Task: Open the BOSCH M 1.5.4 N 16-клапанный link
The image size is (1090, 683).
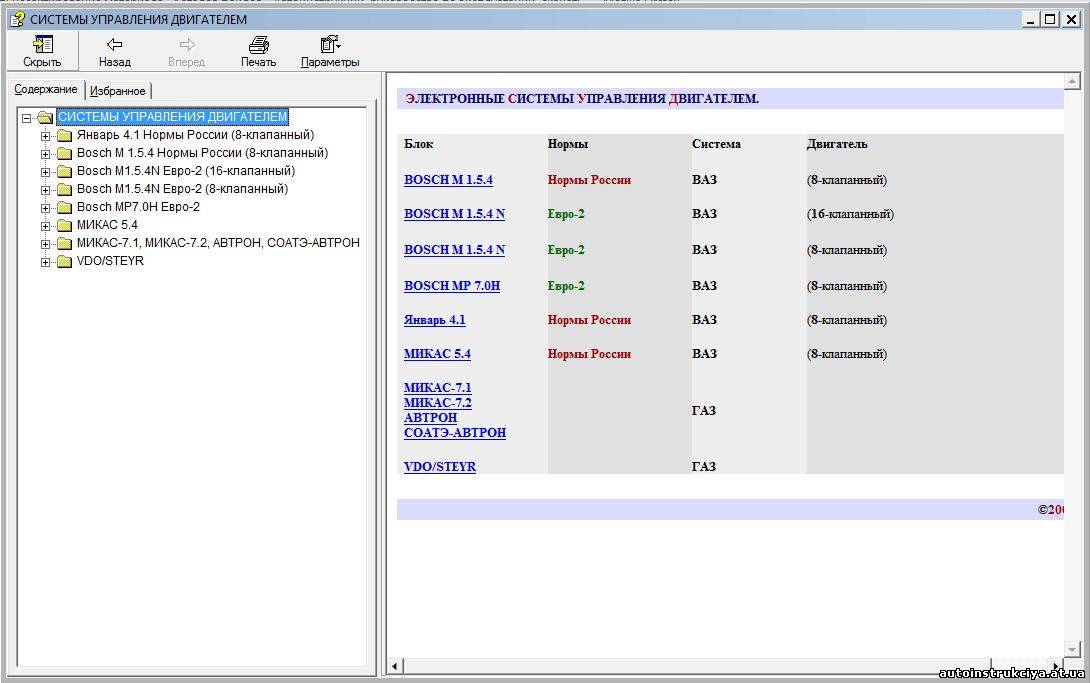Action: (x=455, y=214)
